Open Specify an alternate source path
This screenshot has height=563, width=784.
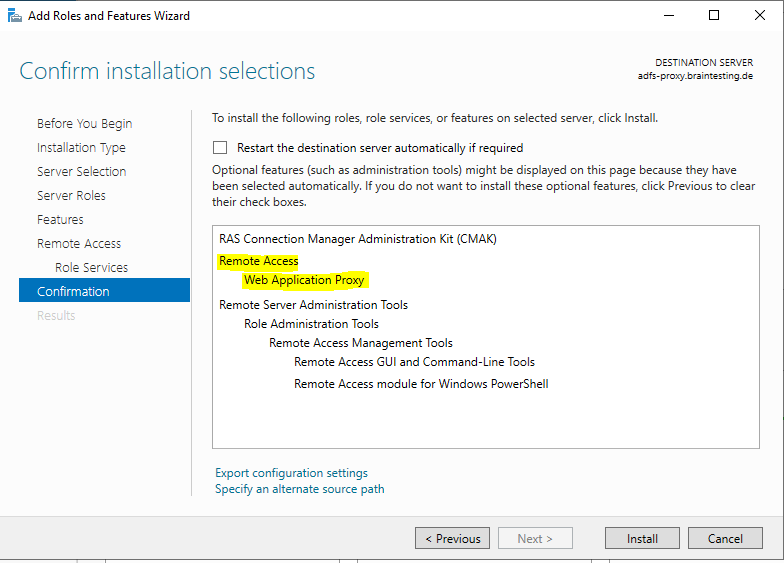(x=300, y=489)
